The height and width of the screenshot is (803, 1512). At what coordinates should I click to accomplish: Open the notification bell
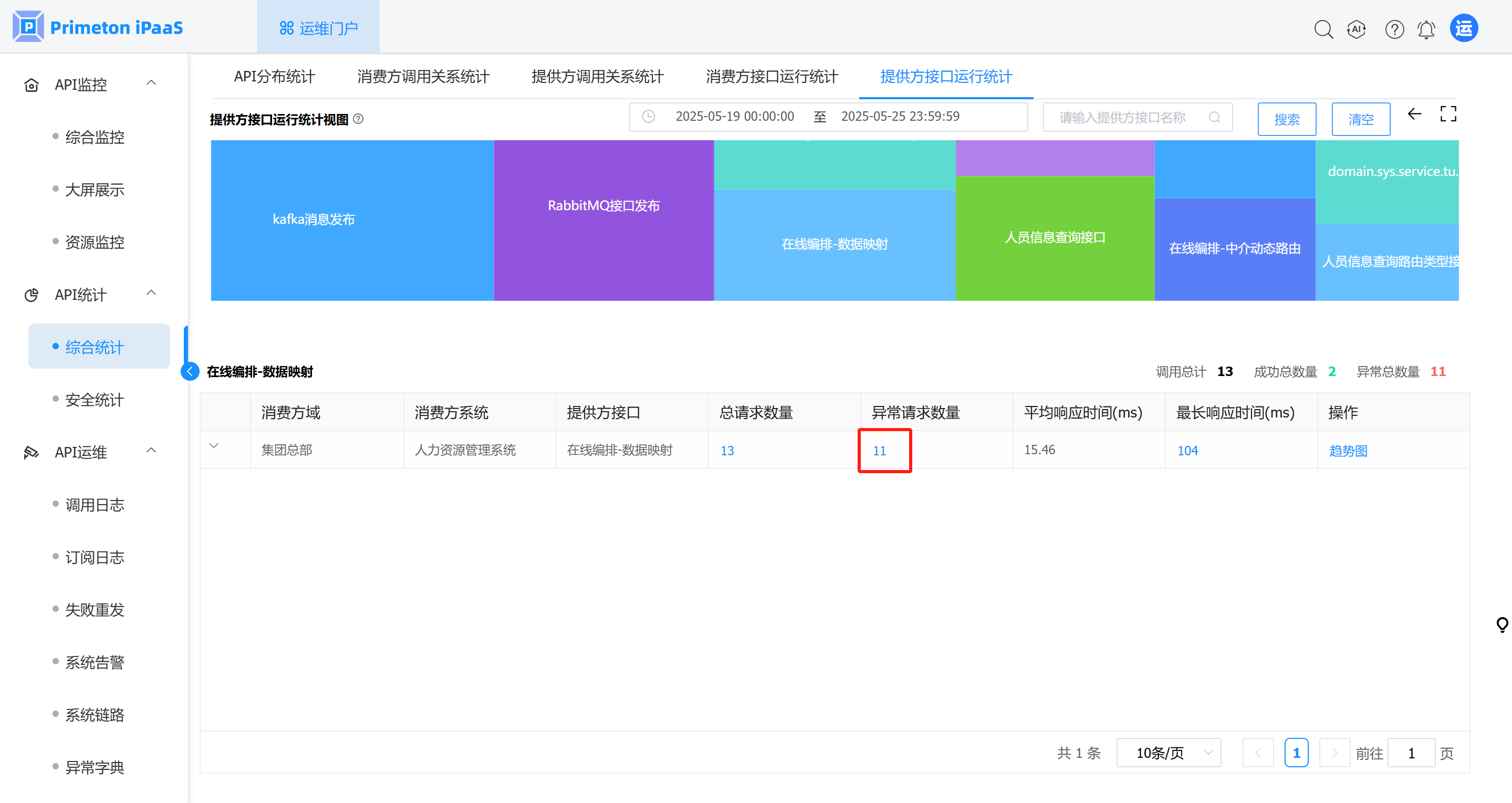coord(1426,29)
